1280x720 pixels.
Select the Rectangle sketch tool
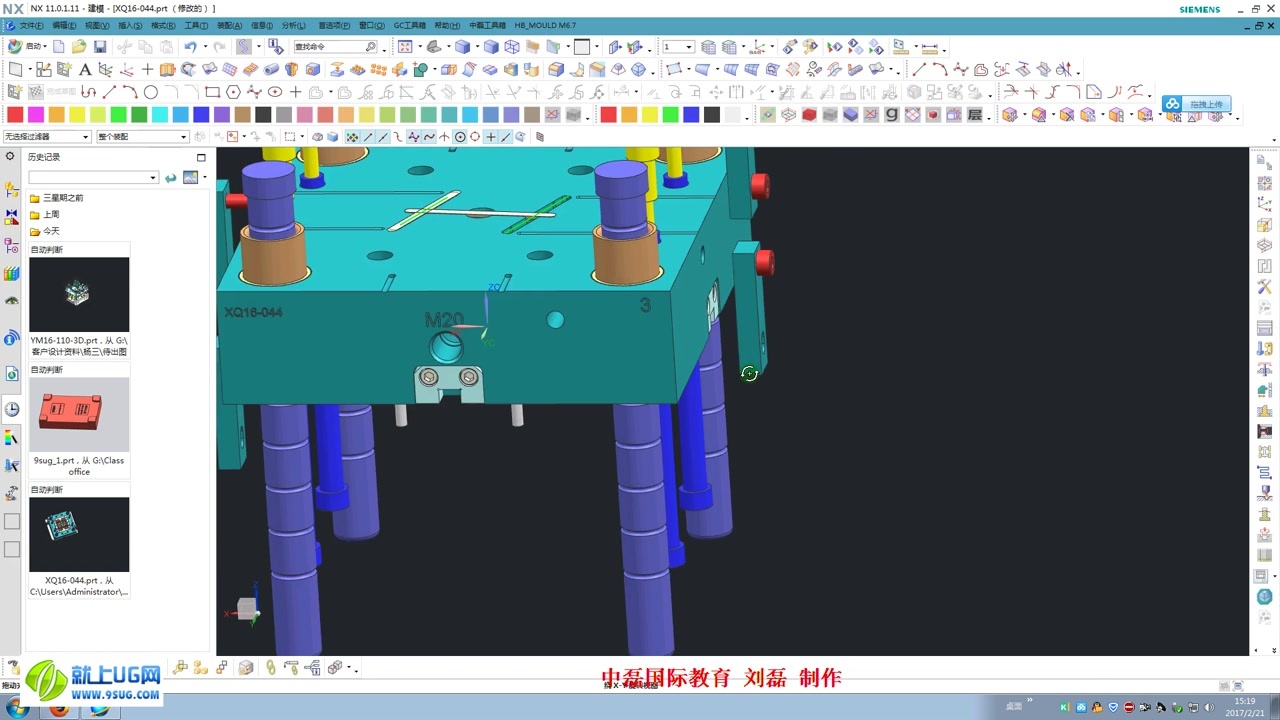[x=213, y=92]
